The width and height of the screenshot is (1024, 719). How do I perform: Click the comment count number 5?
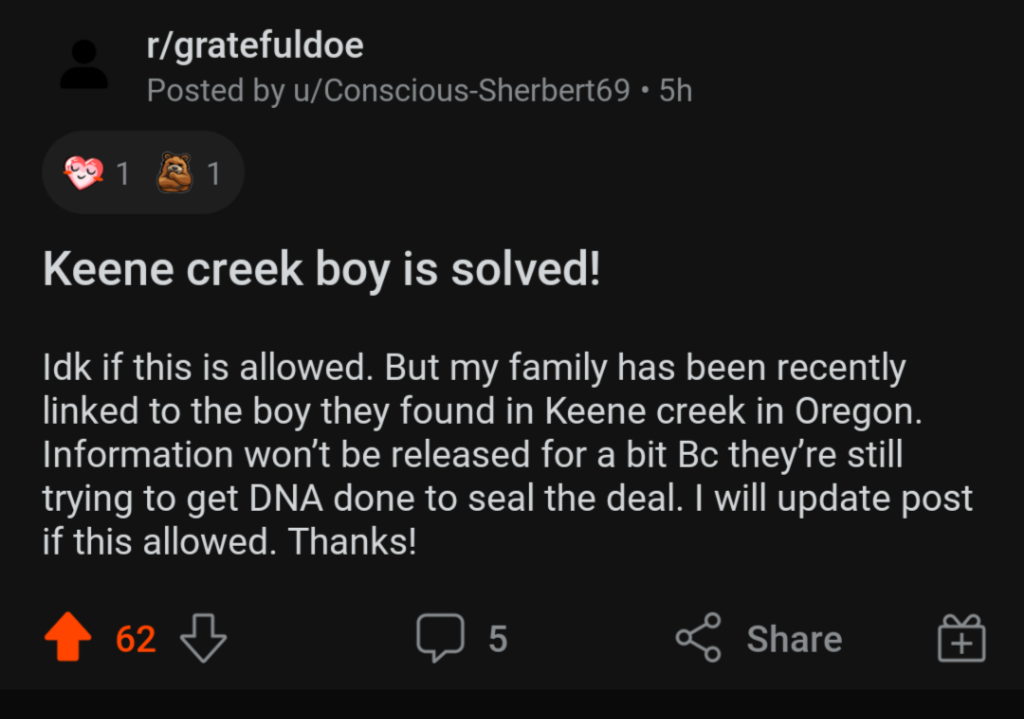point(497,638)
